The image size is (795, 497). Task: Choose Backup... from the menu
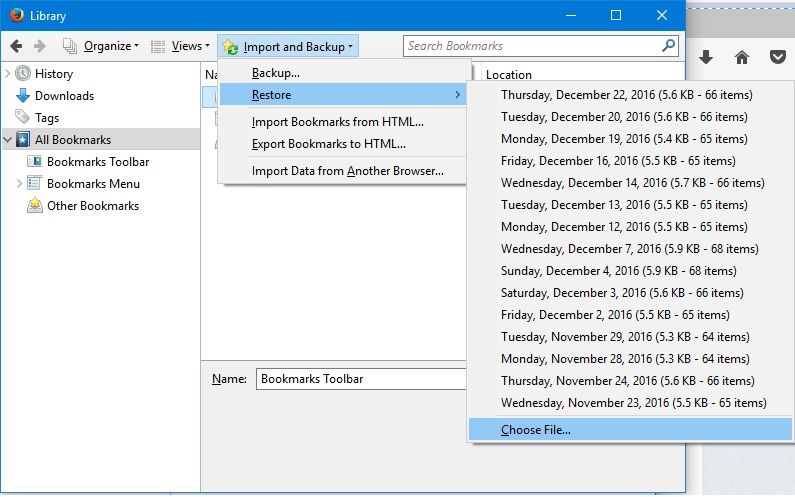(276, 73)
